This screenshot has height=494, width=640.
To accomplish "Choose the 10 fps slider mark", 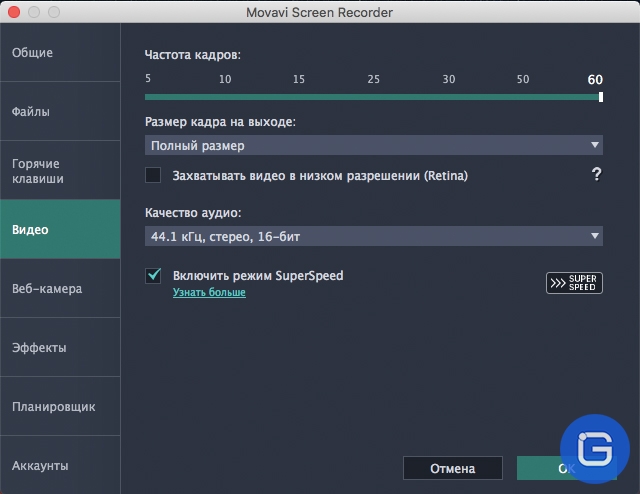I will click(225, 79).
